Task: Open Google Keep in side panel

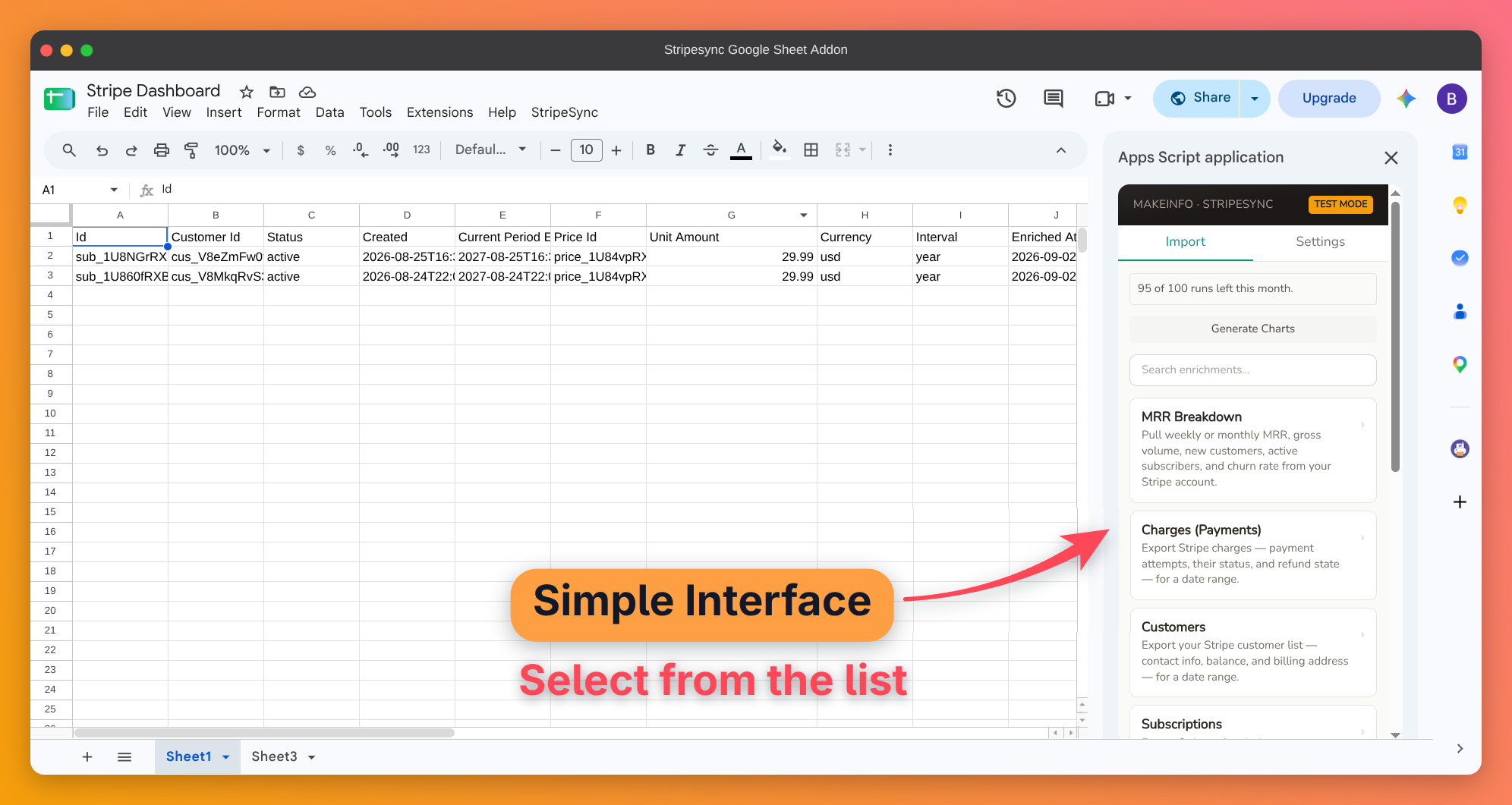Action: coord(1460,205)
